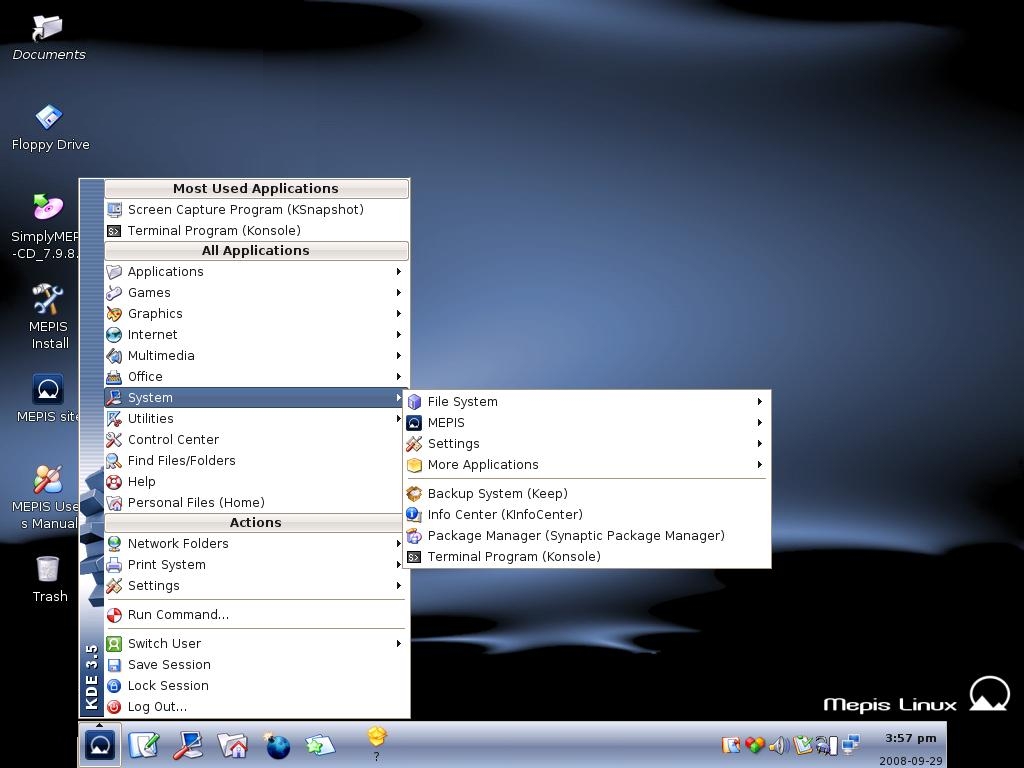Open the Documents desktop icon
This screenshot has height=768, width=1024.
pyautogui.click(x=48, y=38)
